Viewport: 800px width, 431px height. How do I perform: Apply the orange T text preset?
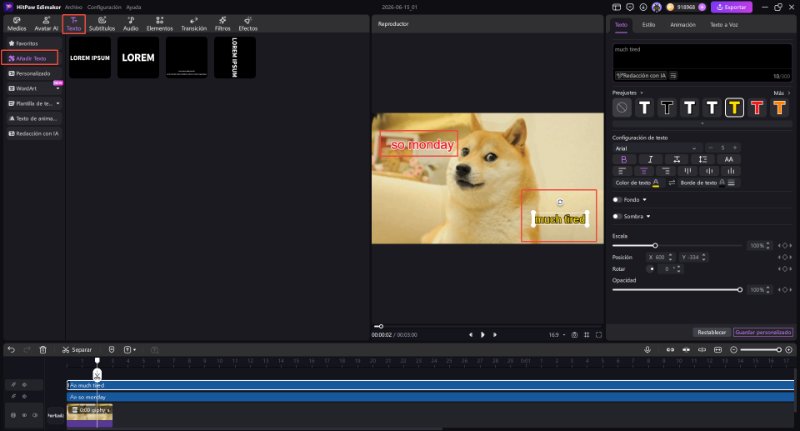pos(779,108)
